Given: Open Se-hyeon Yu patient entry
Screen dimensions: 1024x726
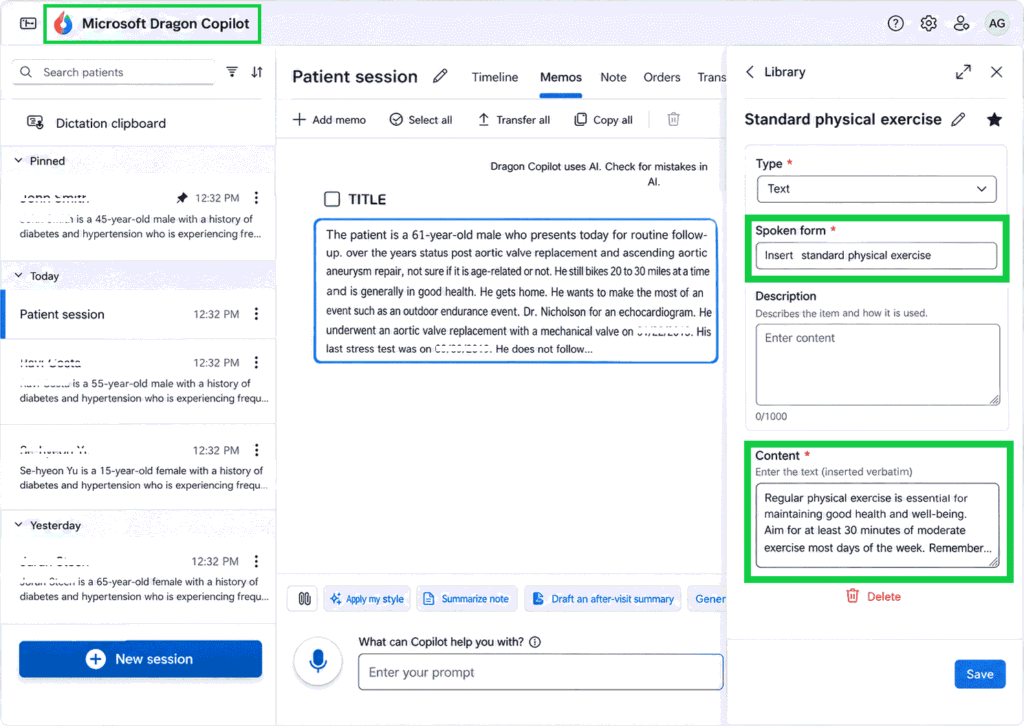Looking at the screenshot, I should (138, 467).
